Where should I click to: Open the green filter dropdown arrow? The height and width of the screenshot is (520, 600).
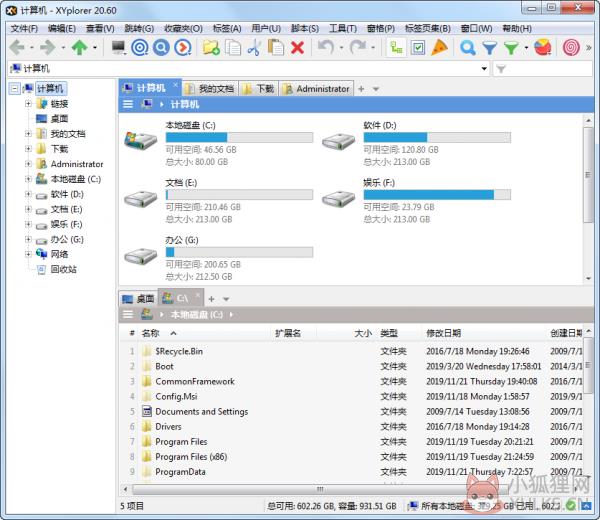pyautogui.click(x=526, y=48)
